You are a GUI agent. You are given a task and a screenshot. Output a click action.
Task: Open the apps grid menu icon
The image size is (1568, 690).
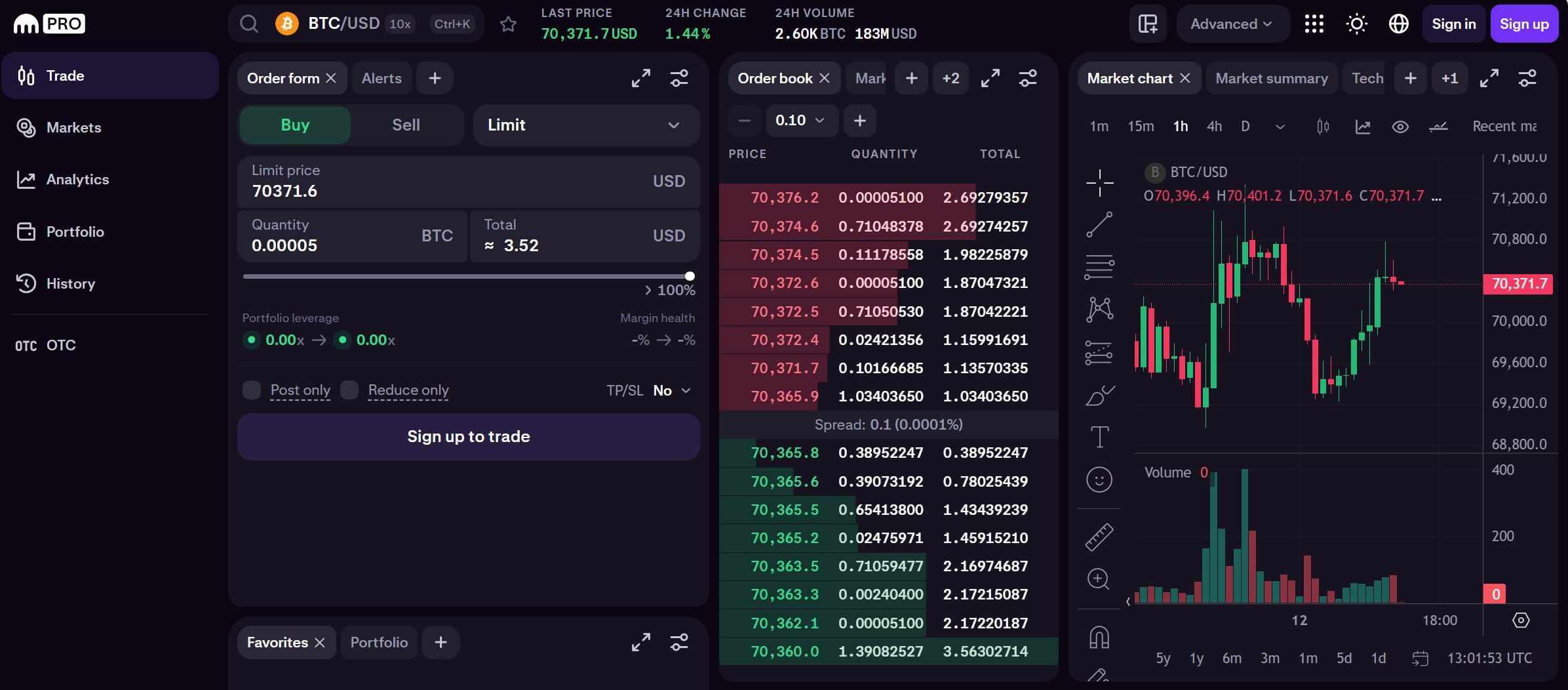[x=1314, y=24]
